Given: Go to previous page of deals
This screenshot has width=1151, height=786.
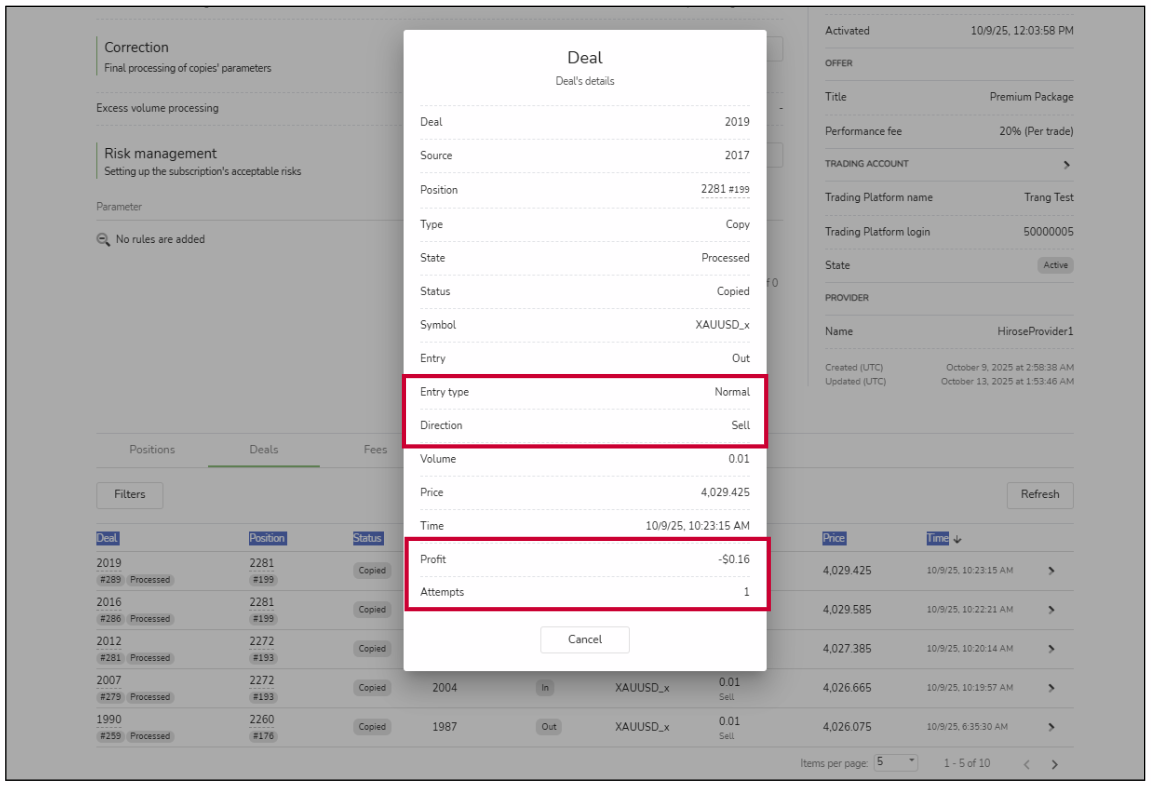Looking at the screenshot, I should coord(1026,764).
